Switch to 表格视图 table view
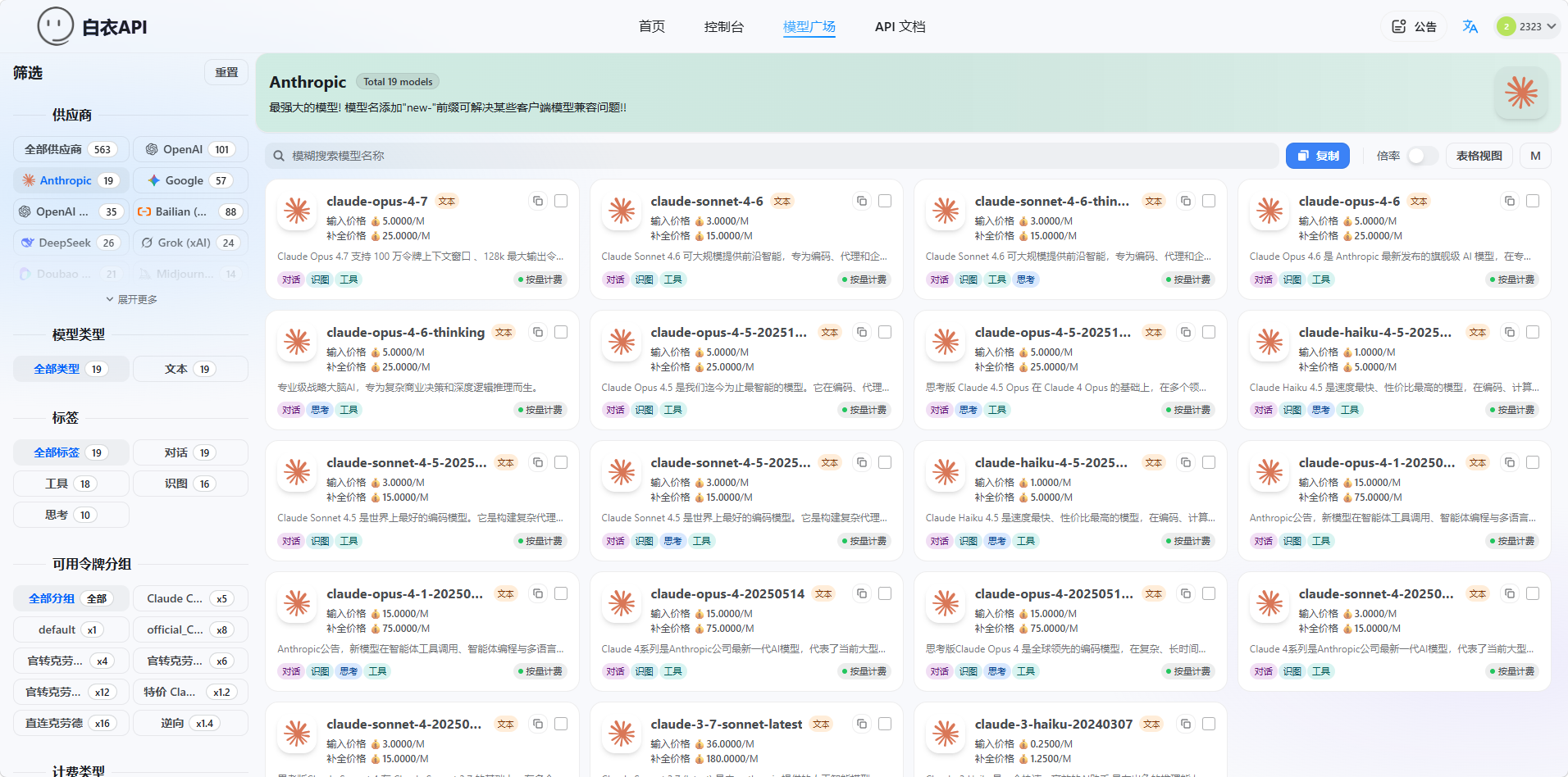The height and width of the screenshot is (777, 1568). [x=1479, y=156]
